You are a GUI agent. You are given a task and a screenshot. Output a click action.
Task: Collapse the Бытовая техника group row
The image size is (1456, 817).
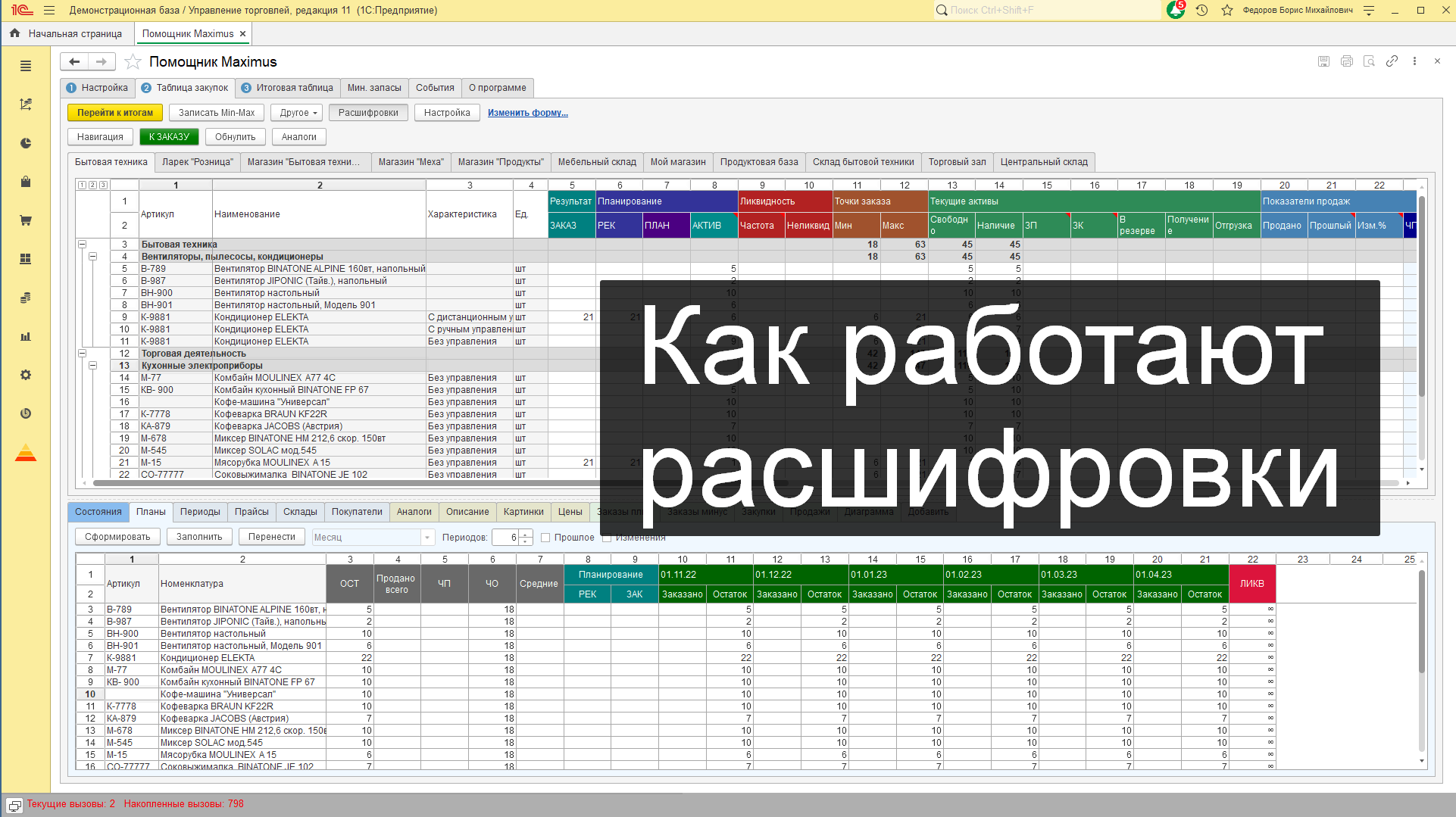[x=83, y=245]
